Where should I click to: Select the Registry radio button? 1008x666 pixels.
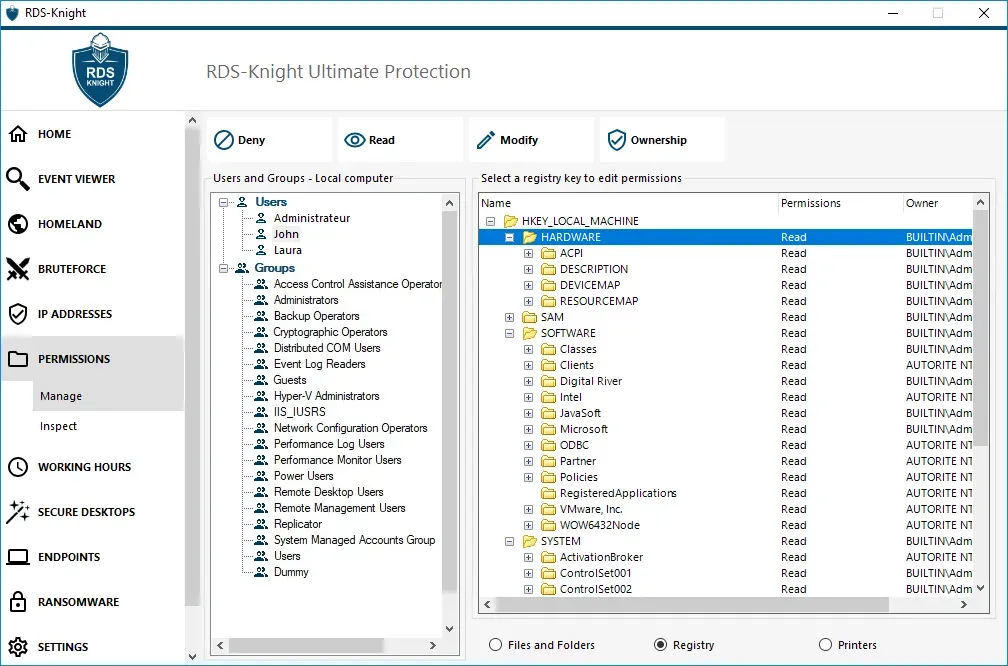coord(660,645)
